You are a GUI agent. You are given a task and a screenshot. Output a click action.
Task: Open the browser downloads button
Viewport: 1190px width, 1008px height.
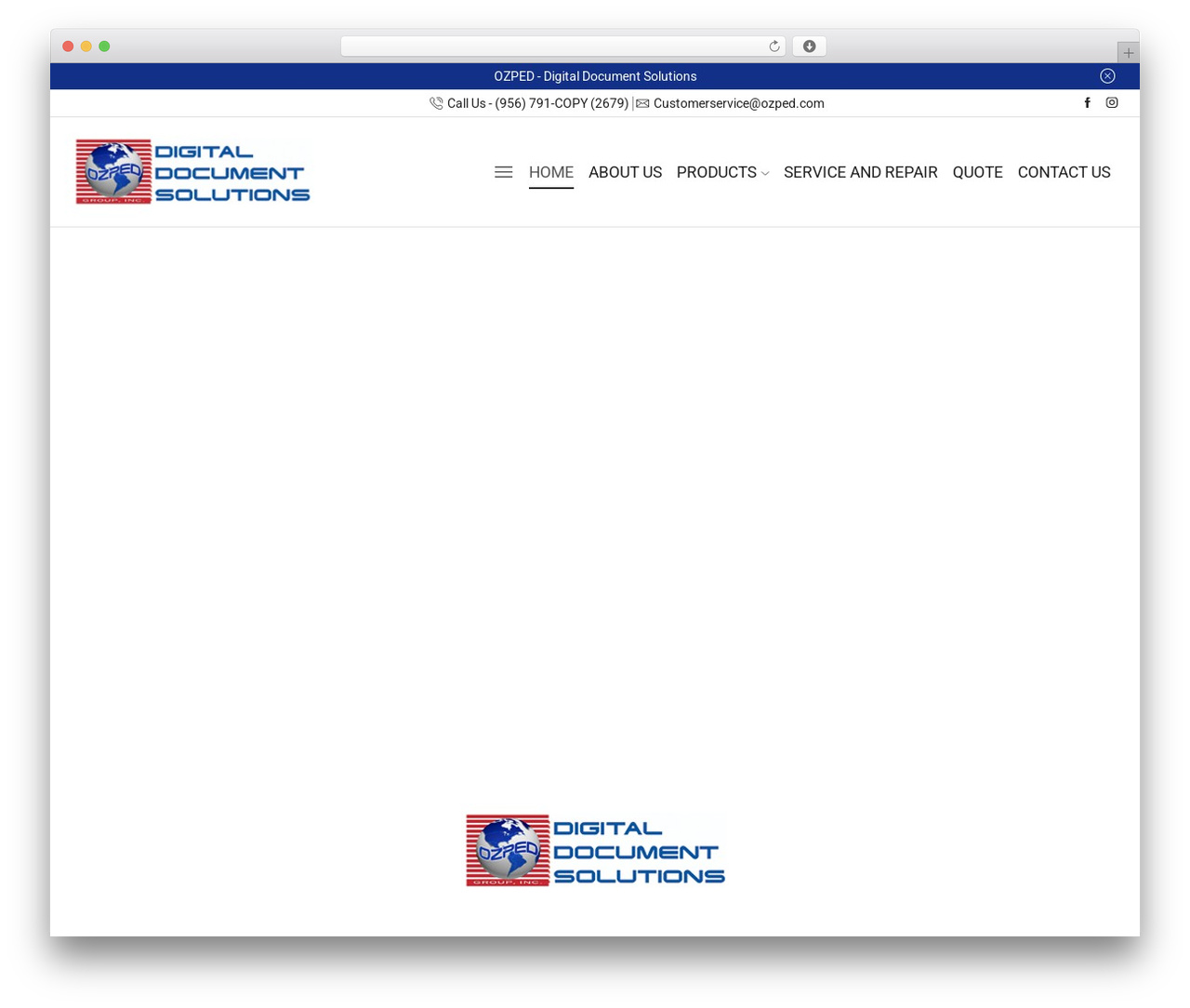809,46
